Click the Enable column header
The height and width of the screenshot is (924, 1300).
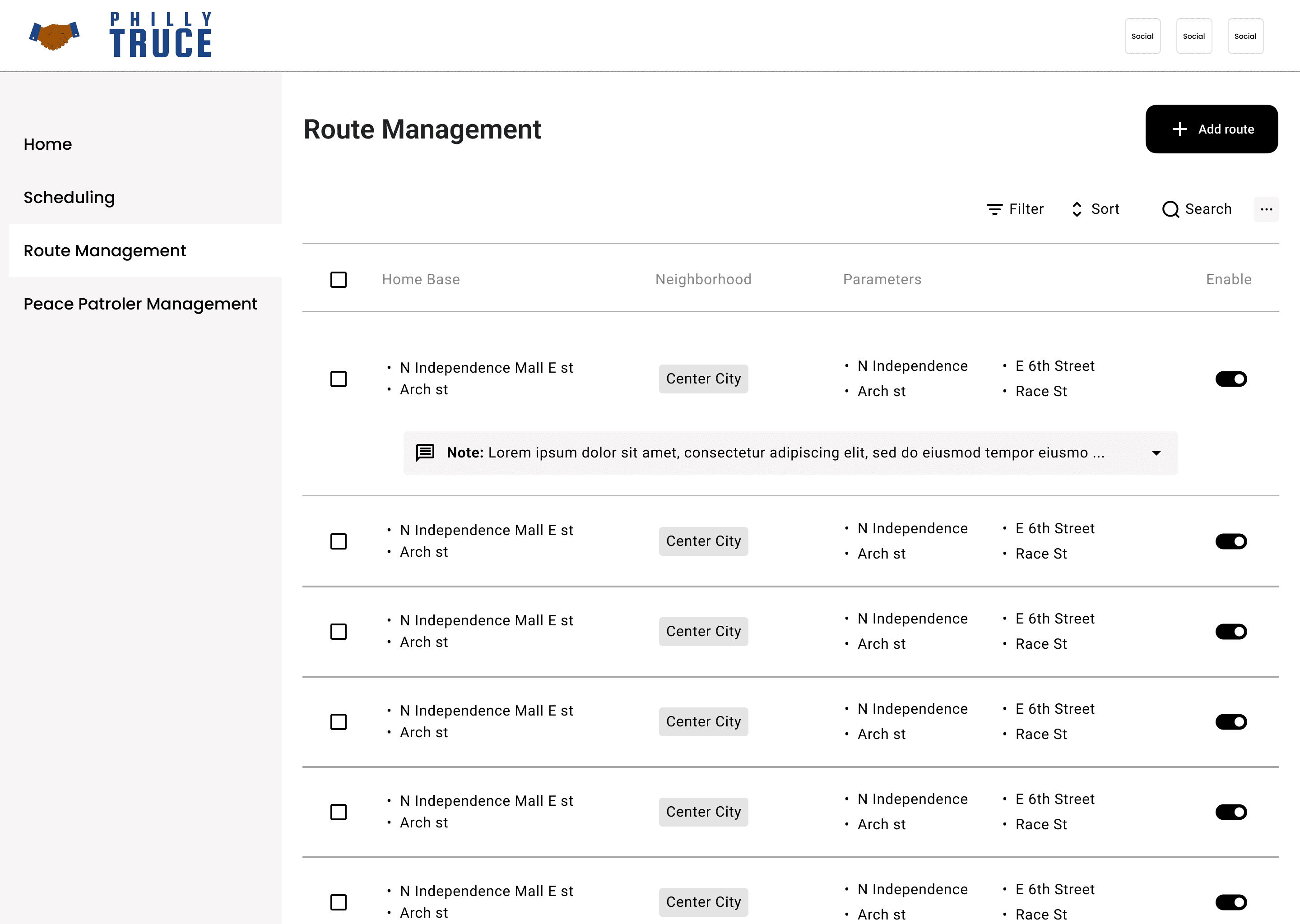[1229, 279]
